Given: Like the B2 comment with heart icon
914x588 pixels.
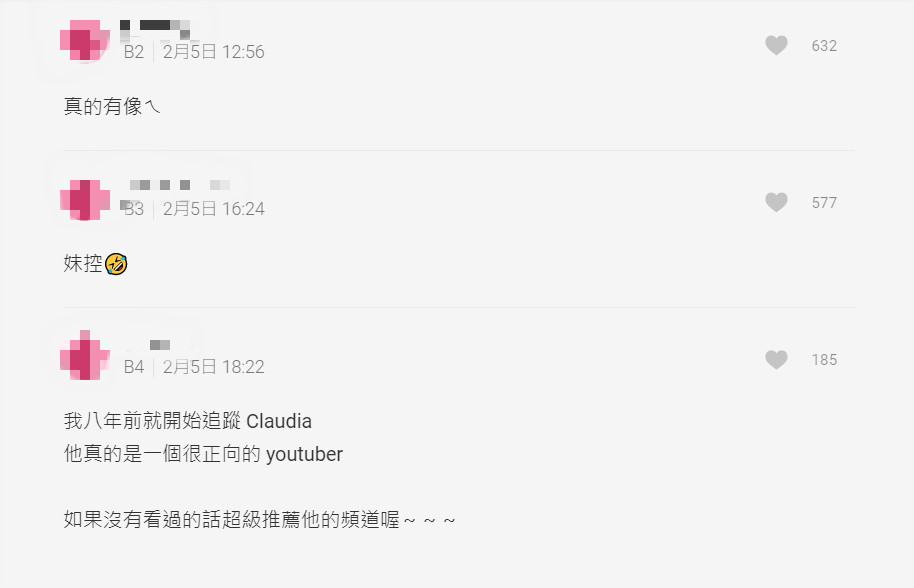Looking at the screenshot, I should click(x=776, y=45).
